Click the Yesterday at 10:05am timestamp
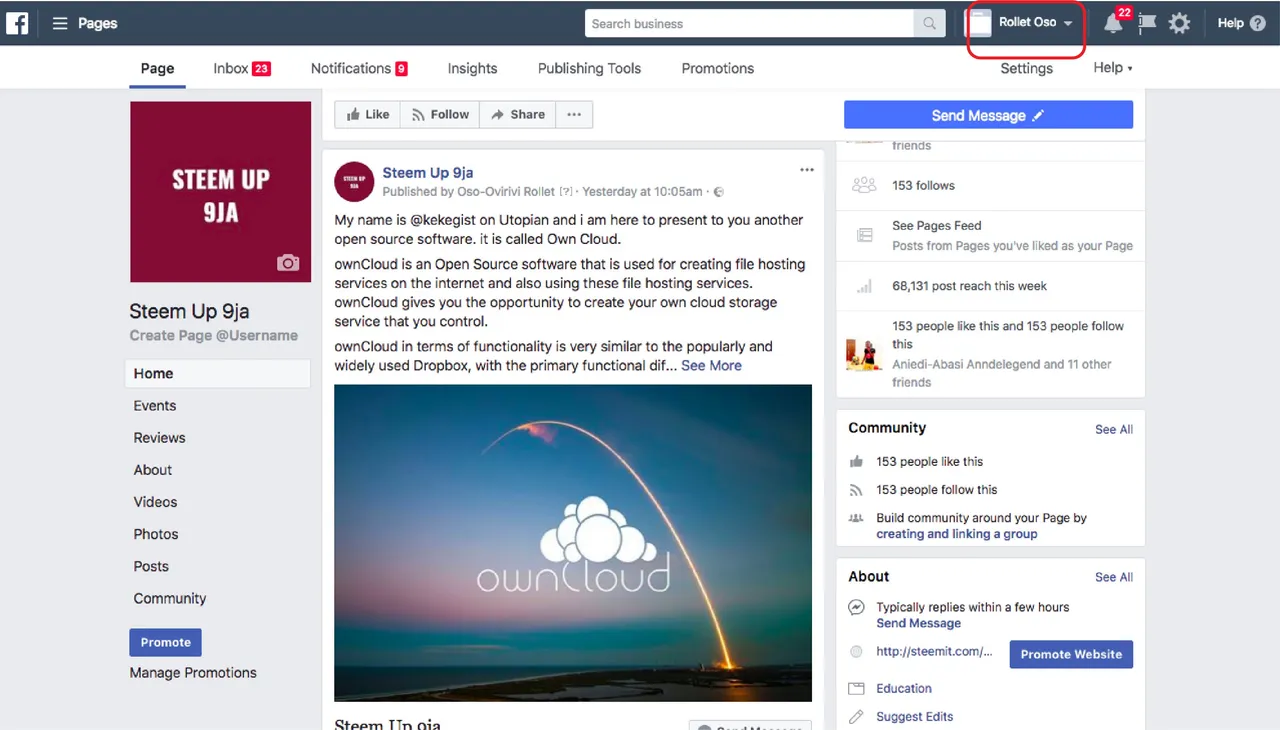This screenshot has width=1280, height=730. pyautogui.click(x=642, y=192)
